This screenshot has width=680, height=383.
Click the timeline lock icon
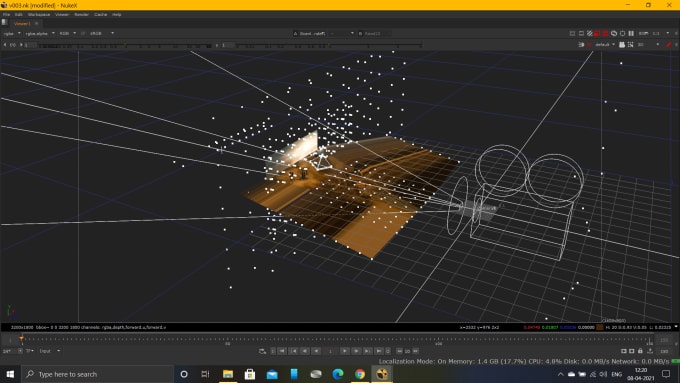(640, 351)
